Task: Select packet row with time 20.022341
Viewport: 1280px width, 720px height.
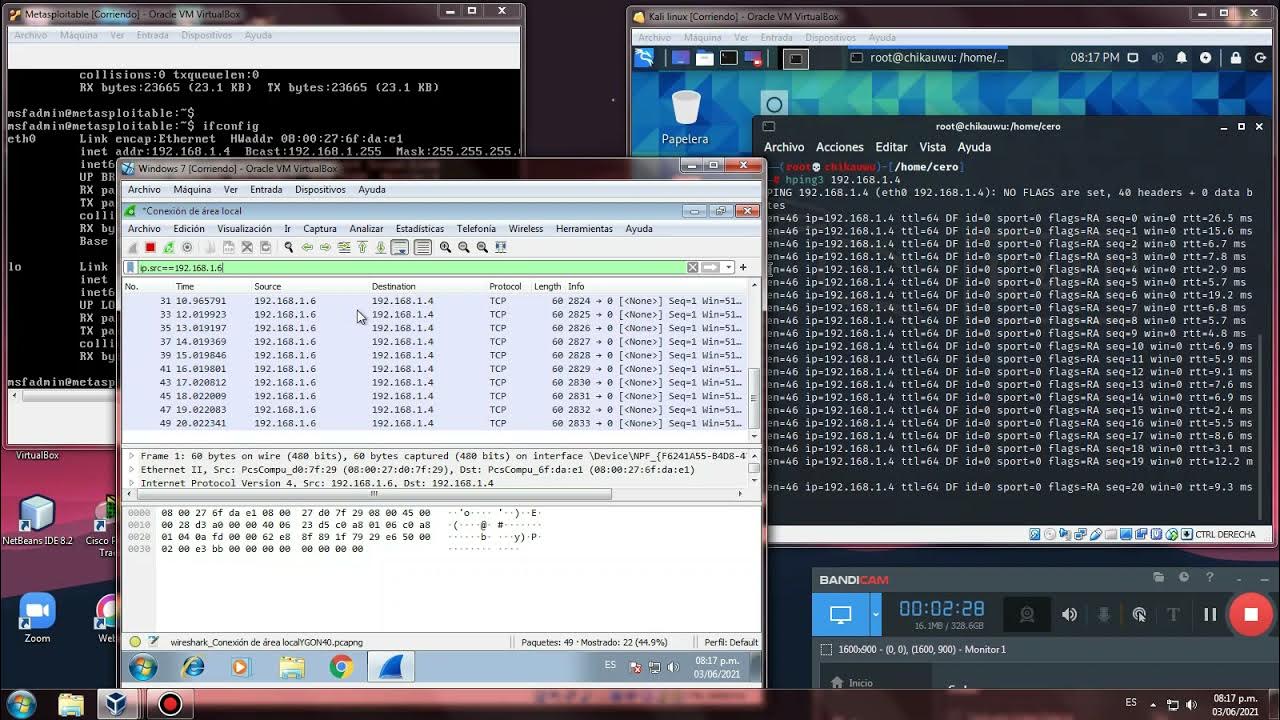Action: pos(436,423)
